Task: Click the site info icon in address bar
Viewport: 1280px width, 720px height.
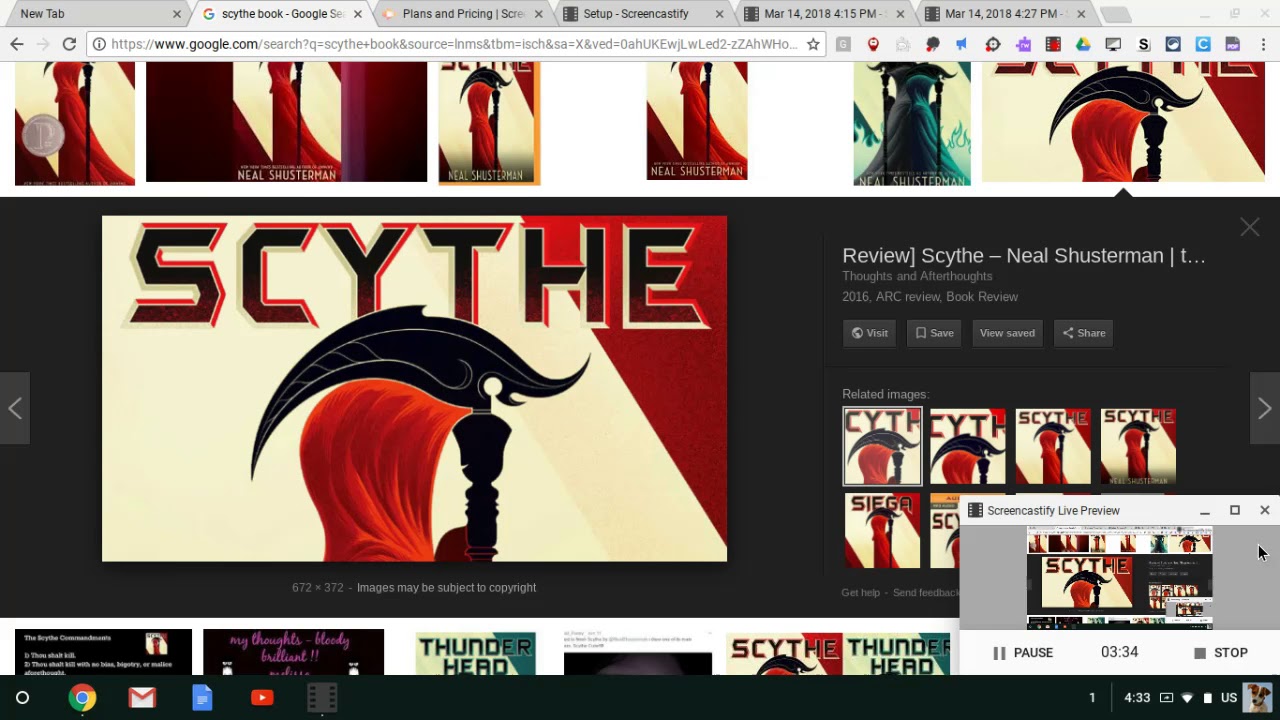Action: pyautogui.click(x=98, y=44)
